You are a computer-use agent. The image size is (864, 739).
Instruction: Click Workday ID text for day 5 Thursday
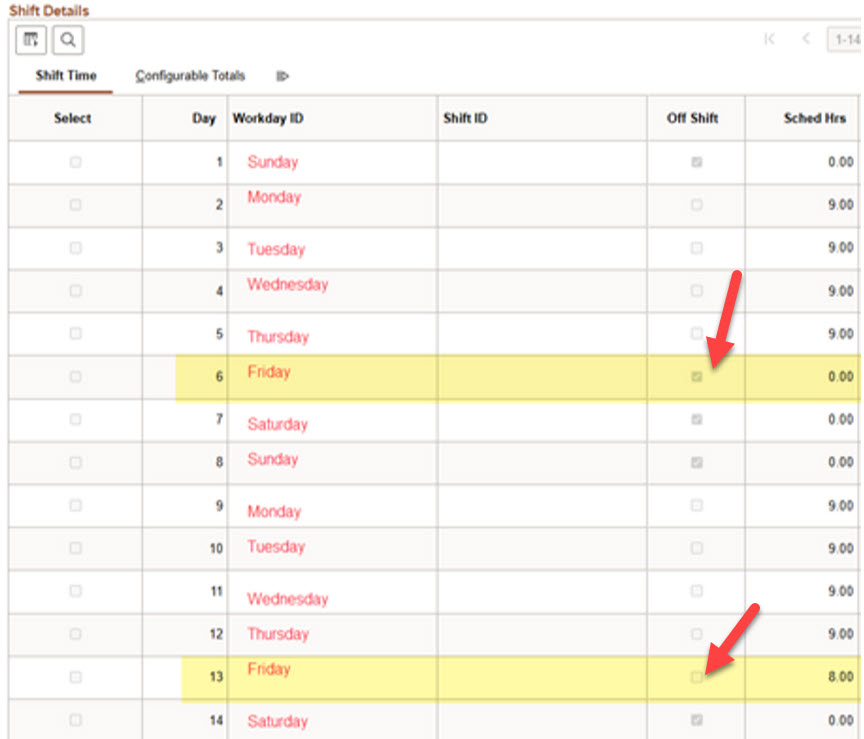278,336
